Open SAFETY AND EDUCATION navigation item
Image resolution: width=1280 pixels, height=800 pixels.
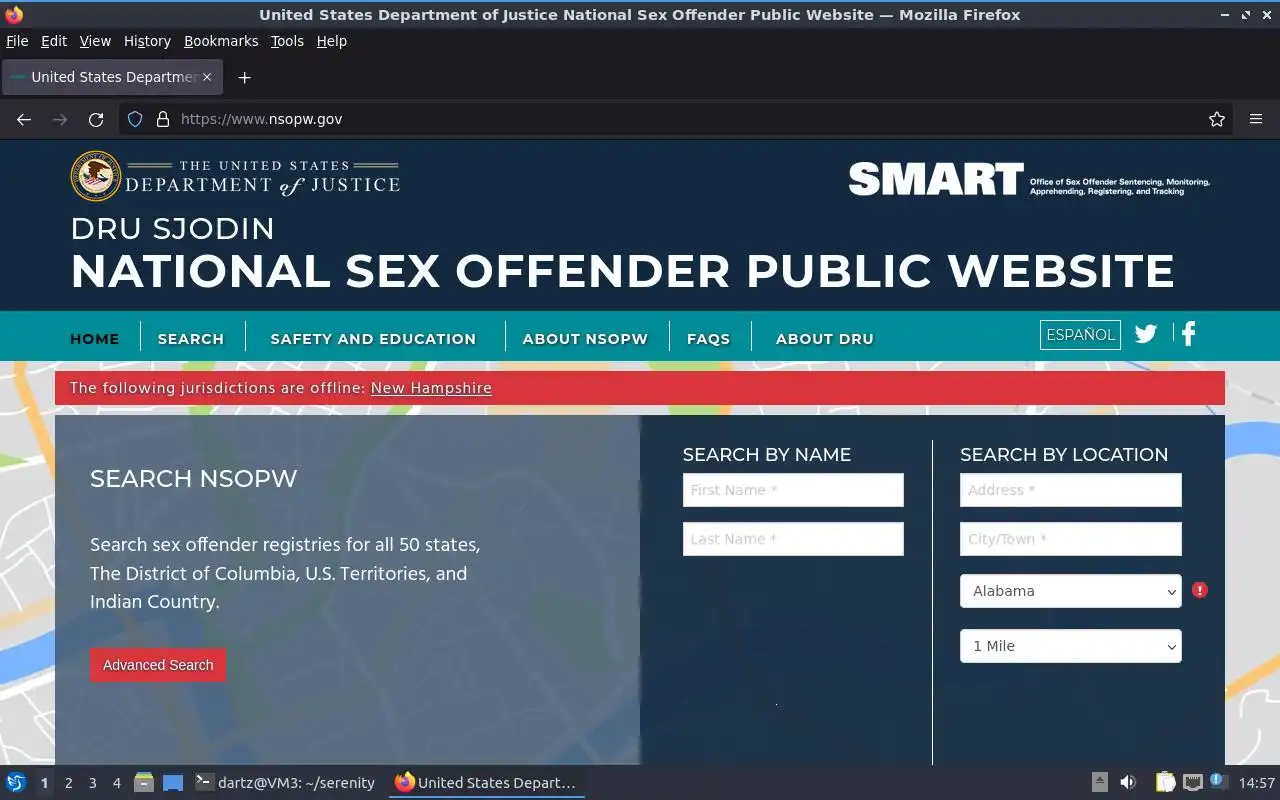(x=373, y=339)
